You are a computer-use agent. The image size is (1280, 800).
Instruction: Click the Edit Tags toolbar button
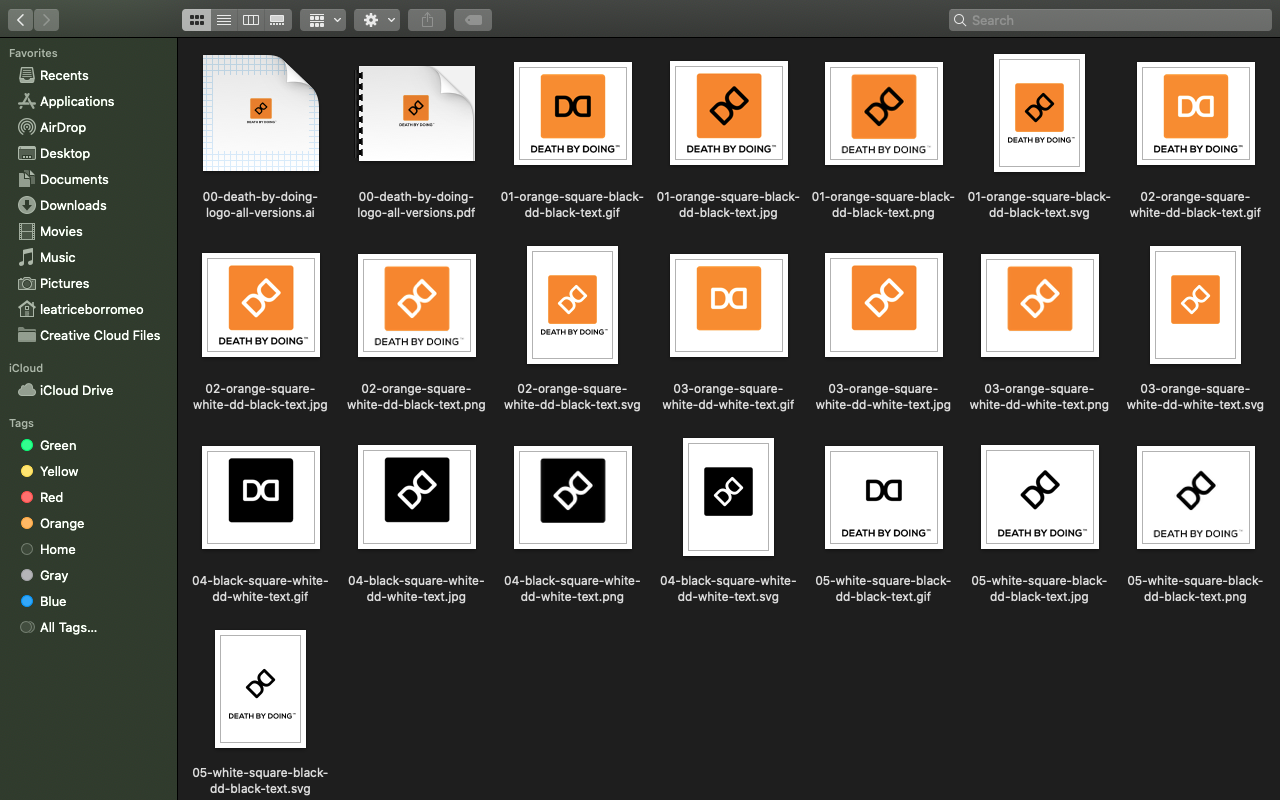pyautogui.click(x=472, y=19)
